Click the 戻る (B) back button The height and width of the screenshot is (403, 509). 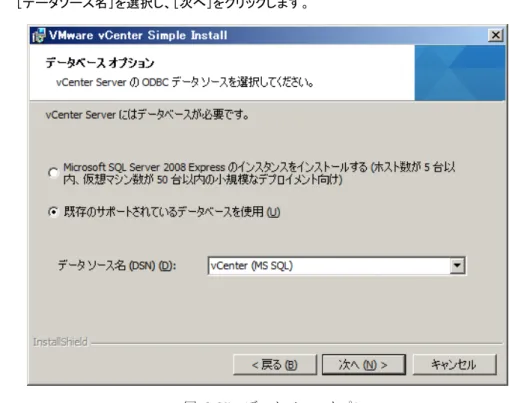pos(275,364)
